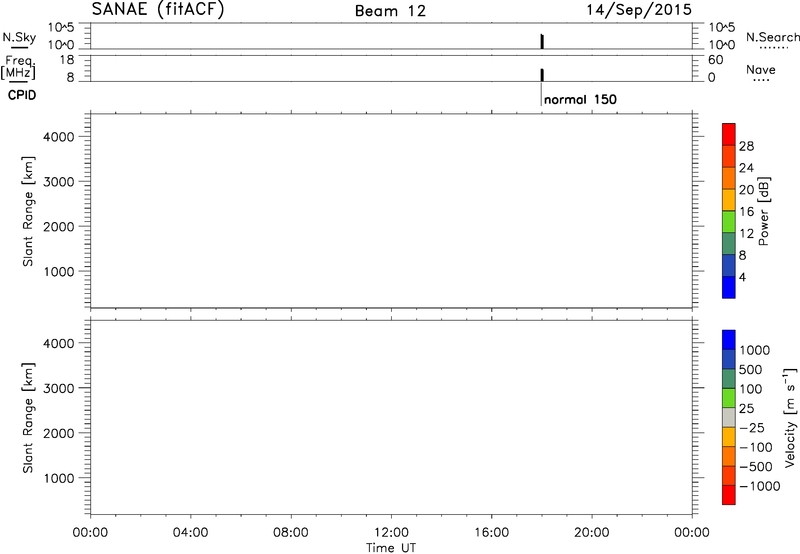Click the SANAE (fitACF) plot title
Screen dimensions: 800x554
click(158, 10)
